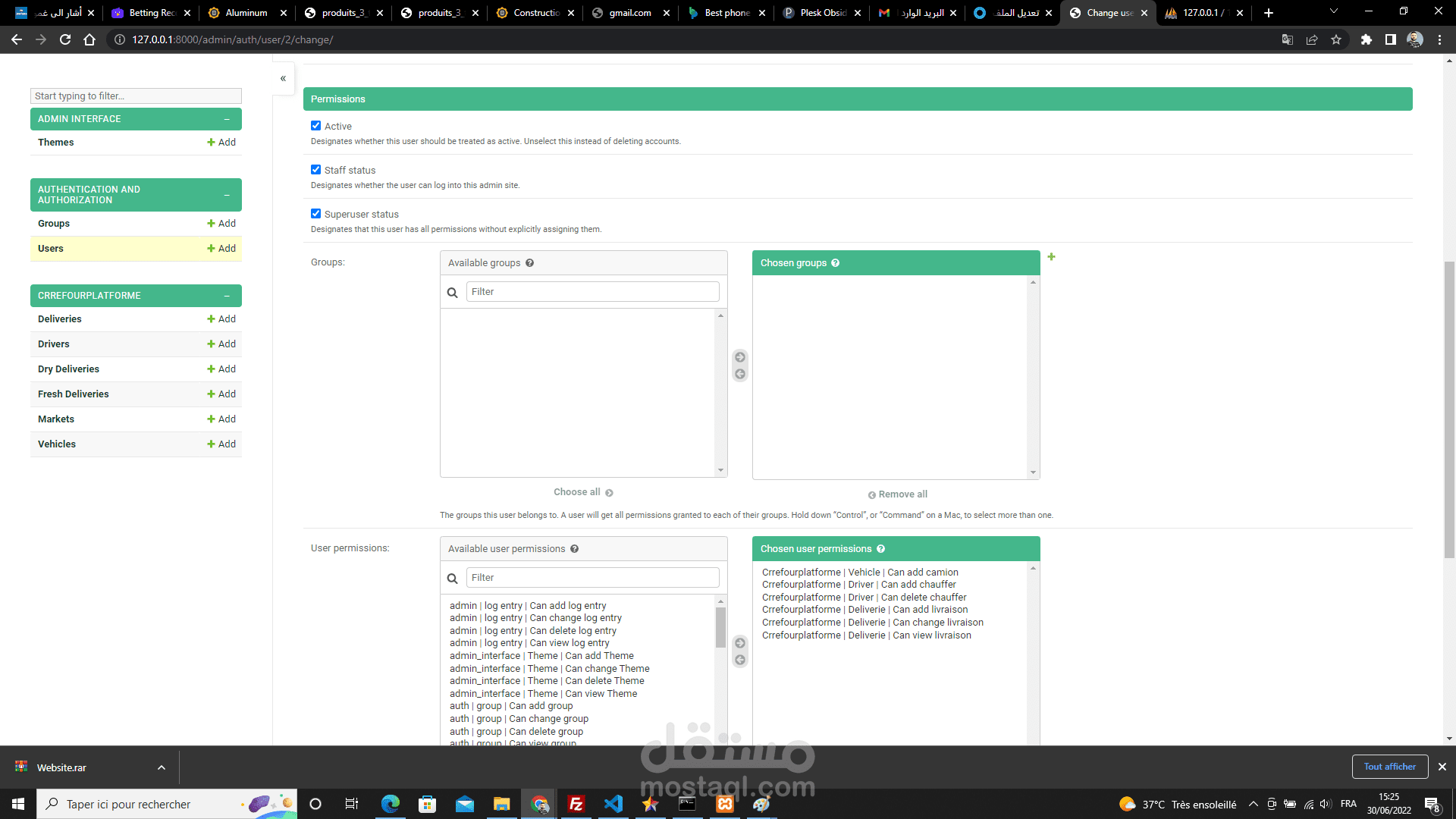Switch to the Betting Rec tab
This screenshot has height=819, width=1456.
click(x=152, y=13)
